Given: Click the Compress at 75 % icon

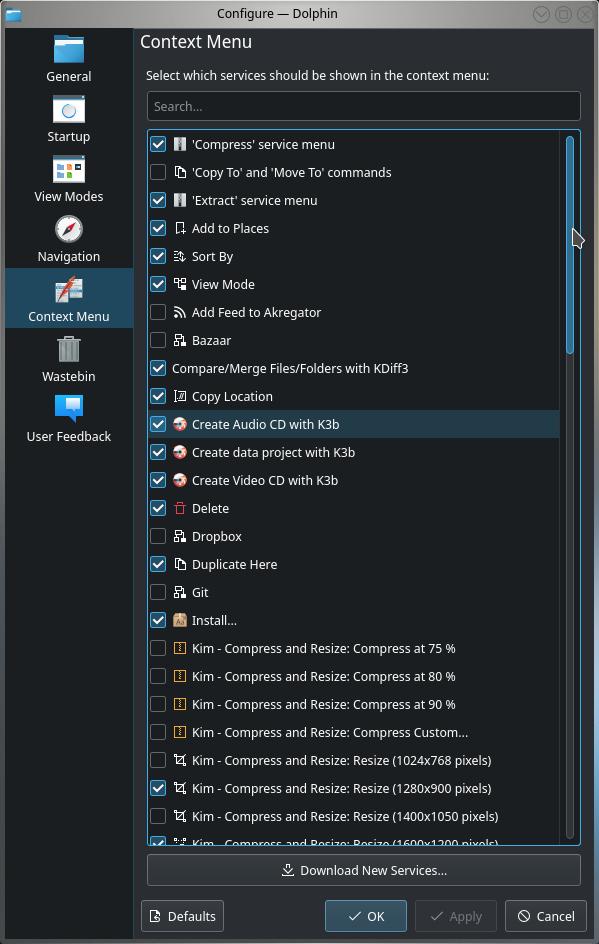Looking at the screenshot, I should 179,648.
